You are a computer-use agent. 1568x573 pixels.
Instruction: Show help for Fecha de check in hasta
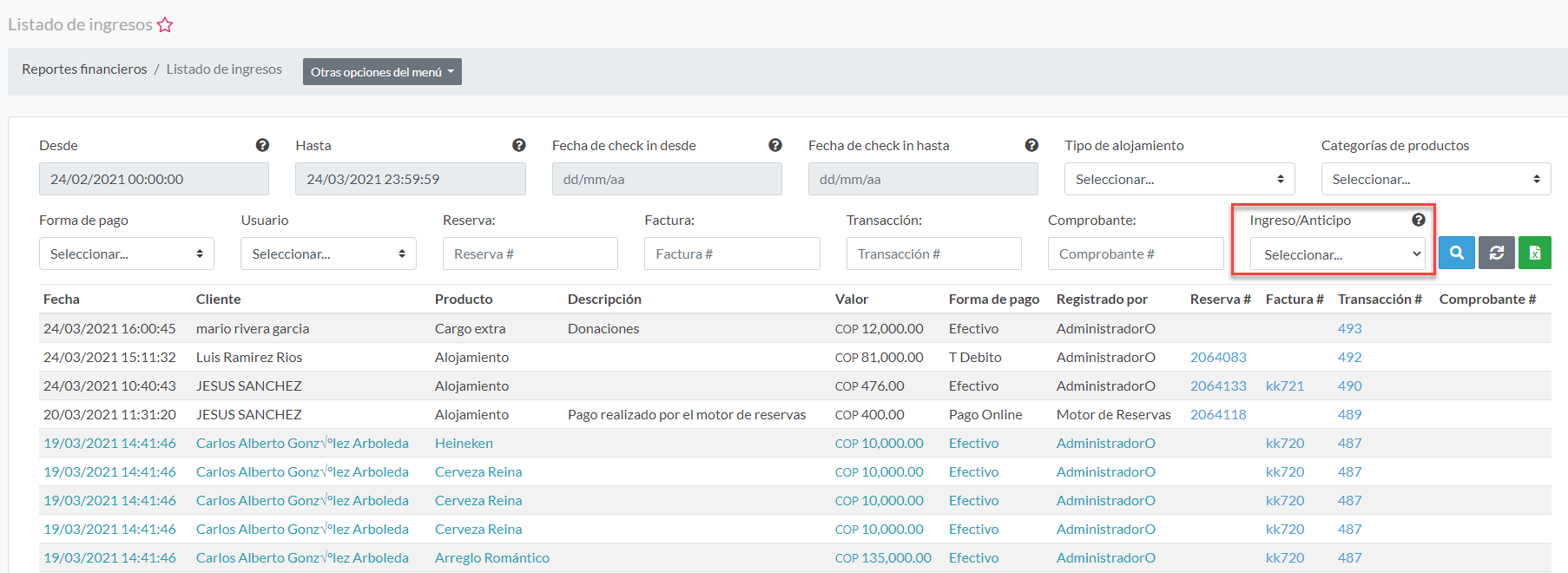(x=1031, y=145)
